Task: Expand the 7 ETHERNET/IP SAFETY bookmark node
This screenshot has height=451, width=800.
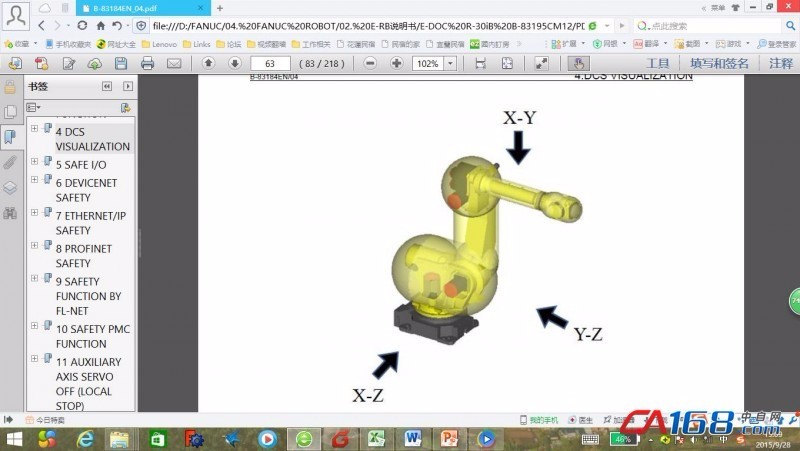Action: 35,212
